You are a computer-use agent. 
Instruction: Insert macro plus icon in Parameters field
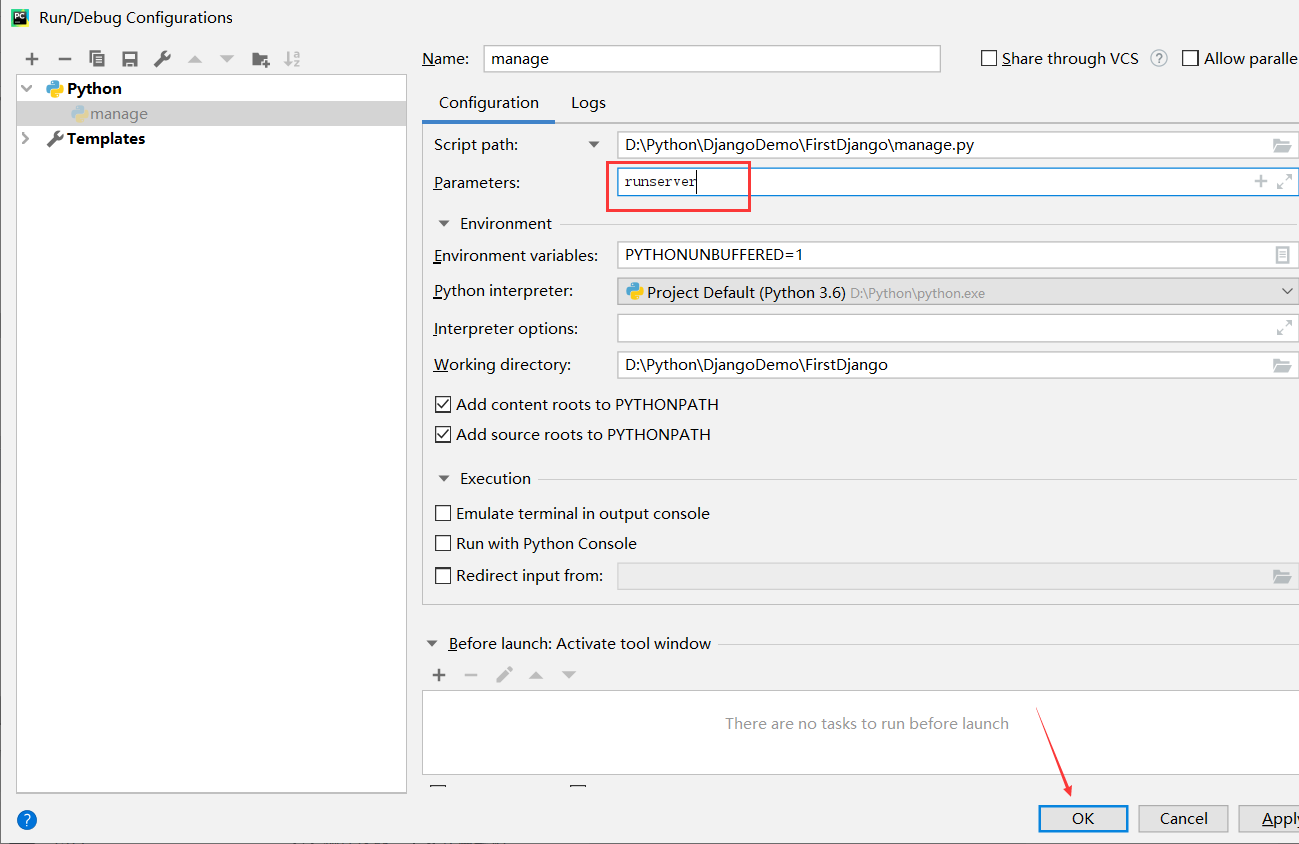(x=1260, y=181)
